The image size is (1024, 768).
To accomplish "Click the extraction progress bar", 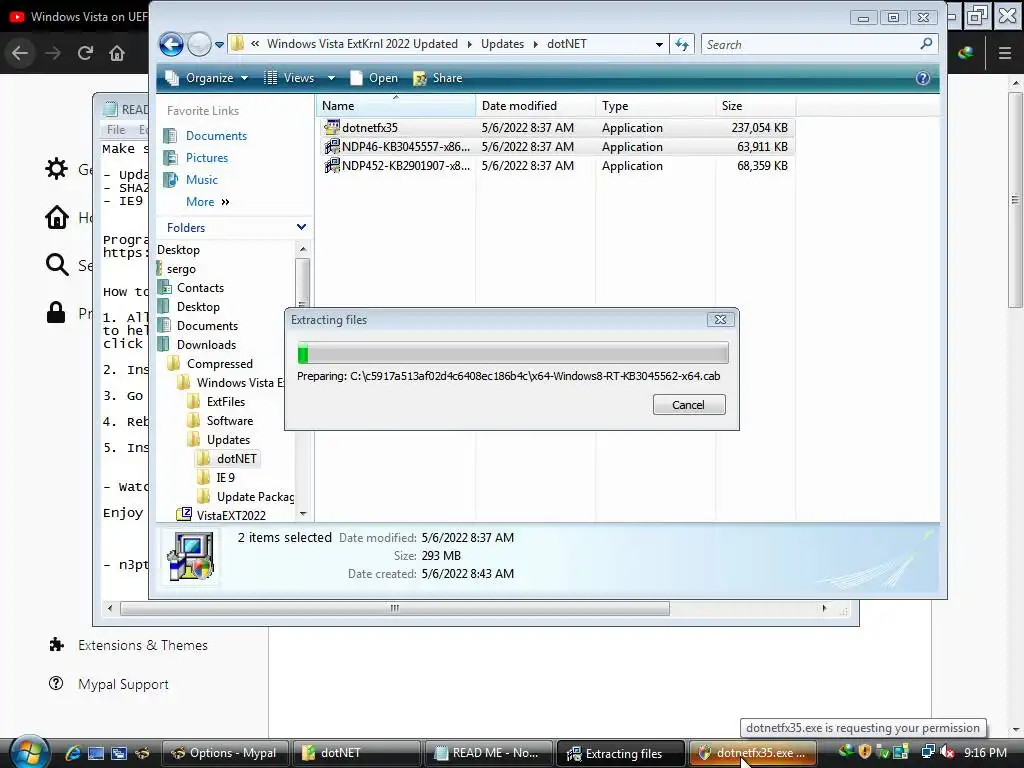I will tap(513, 353).
